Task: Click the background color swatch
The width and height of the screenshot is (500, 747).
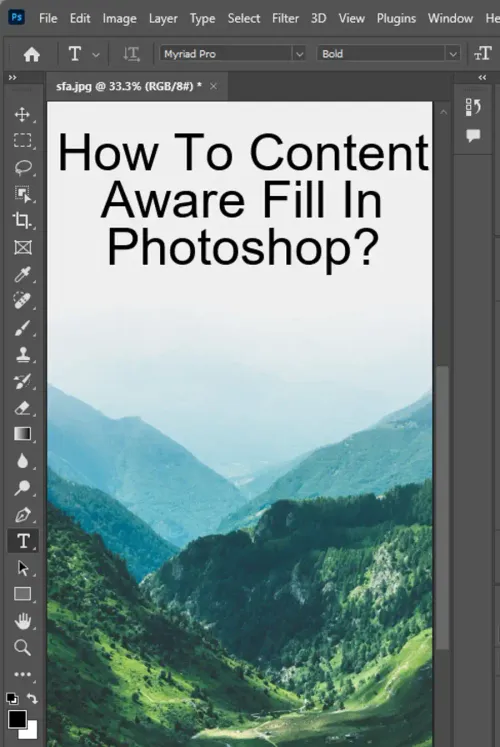Action: point(31,733)
